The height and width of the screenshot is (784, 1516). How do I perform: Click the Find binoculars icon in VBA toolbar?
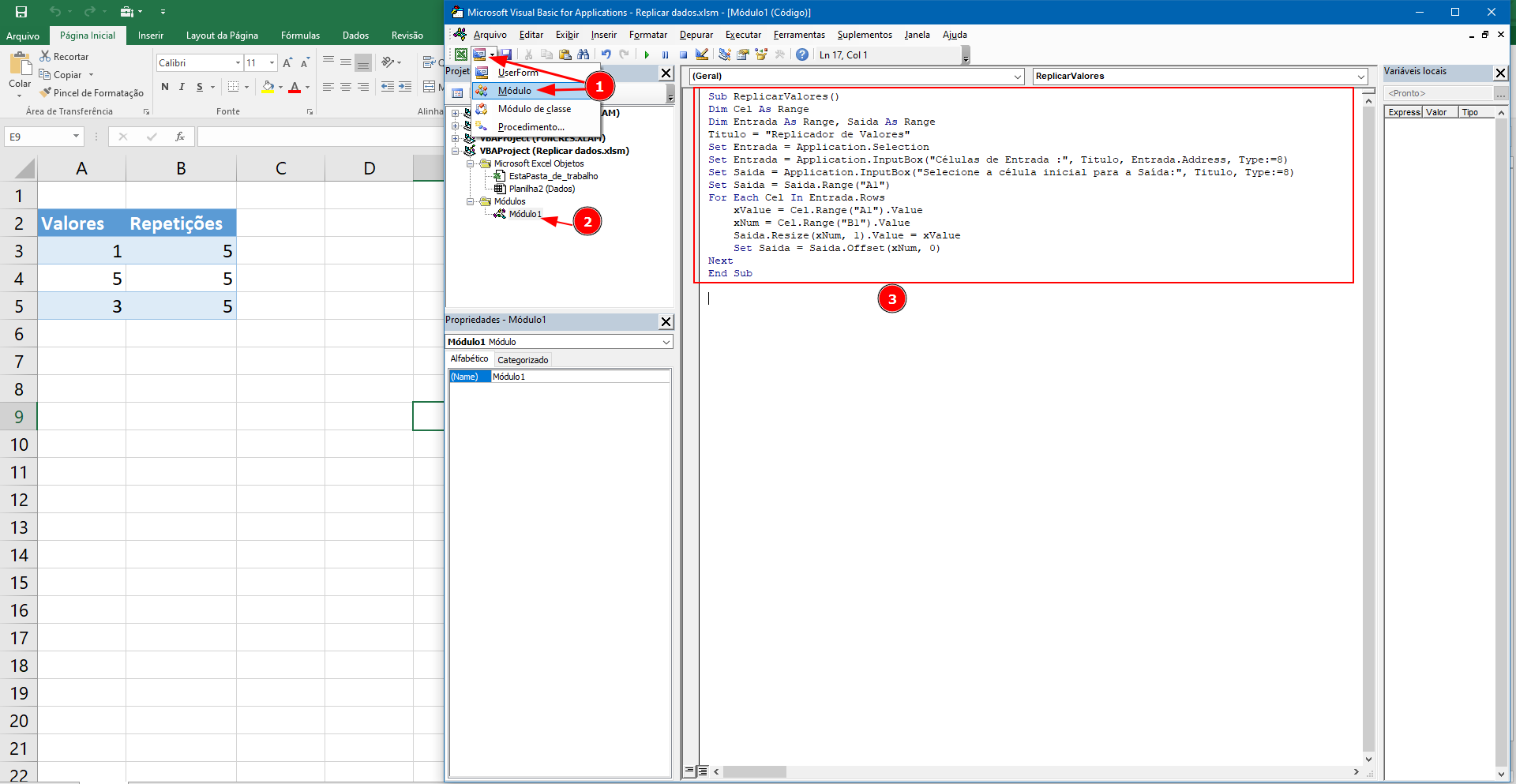coord(583,54)
